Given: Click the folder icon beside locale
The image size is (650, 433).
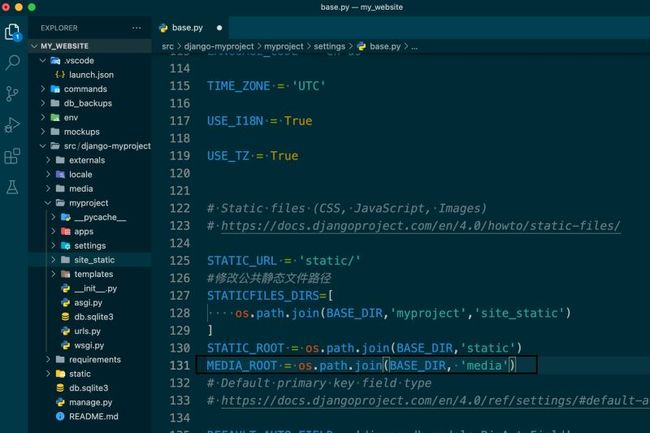Looking at the screenshot, I should (x=61, y=174).
